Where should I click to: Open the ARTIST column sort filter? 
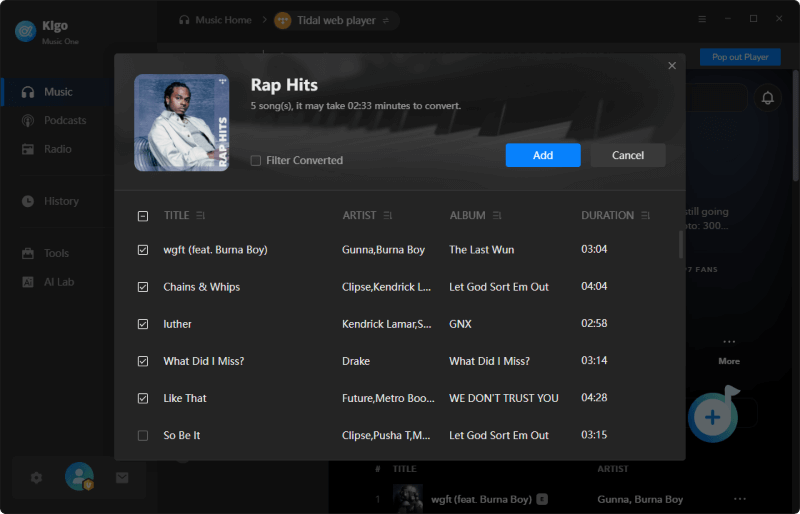coord(388,216)
